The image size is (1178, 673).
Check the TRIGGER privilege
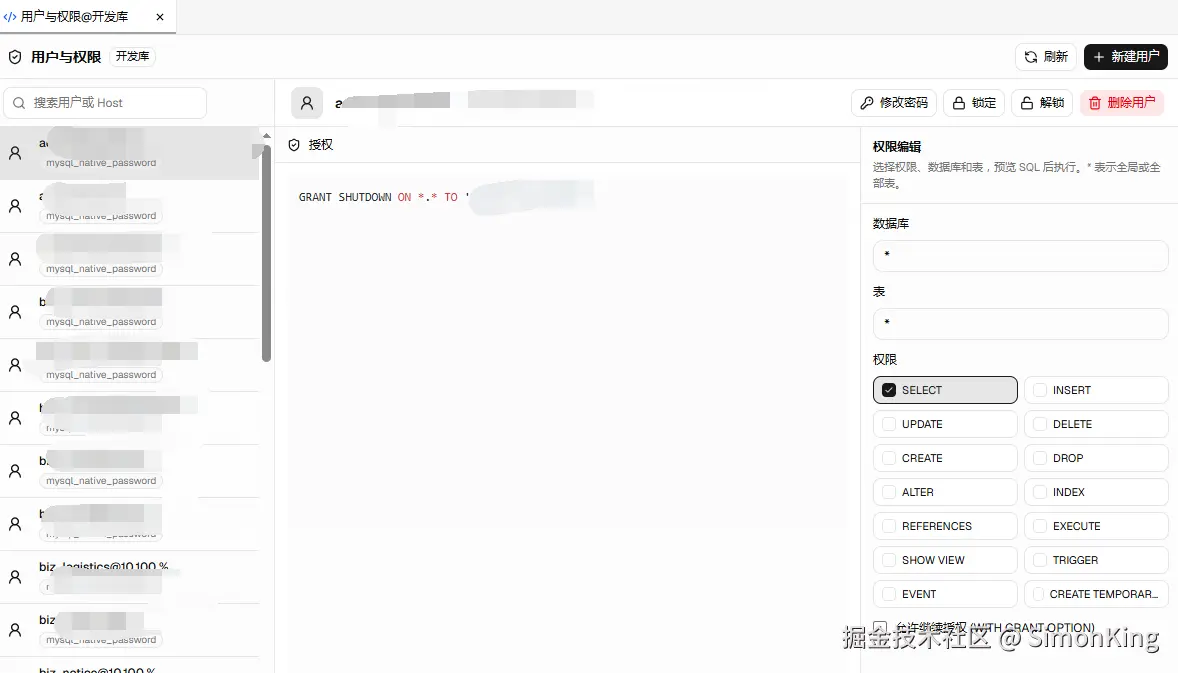click(1096, 560)
